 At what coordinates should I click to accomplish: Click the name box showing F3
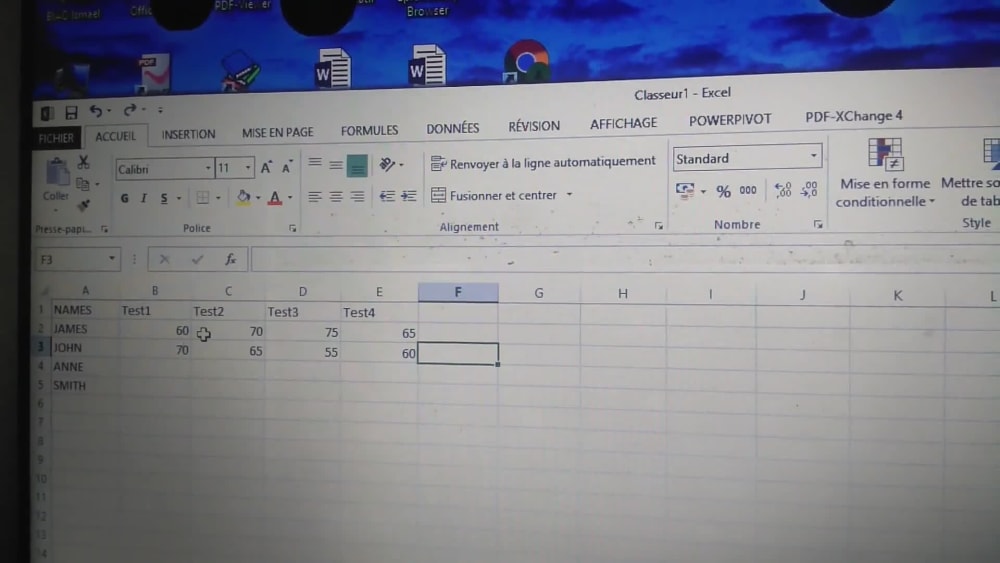coord(77,260)
